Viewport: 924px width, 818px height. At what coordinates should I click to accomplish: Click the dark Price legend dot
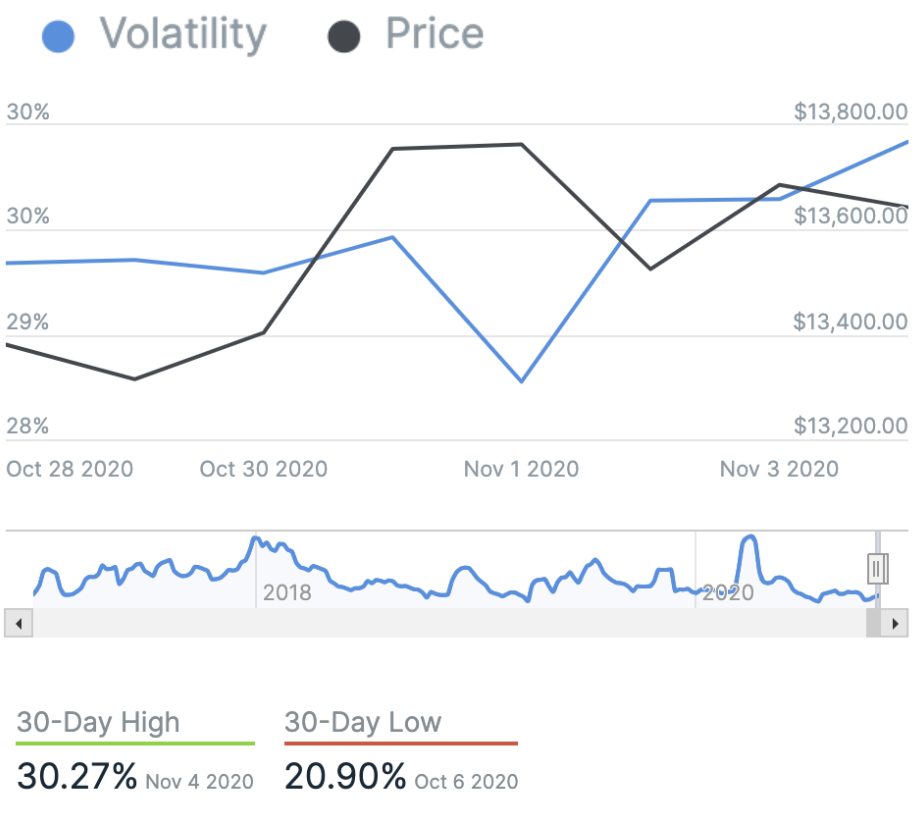pyautogui.click(x=343, y=38)
